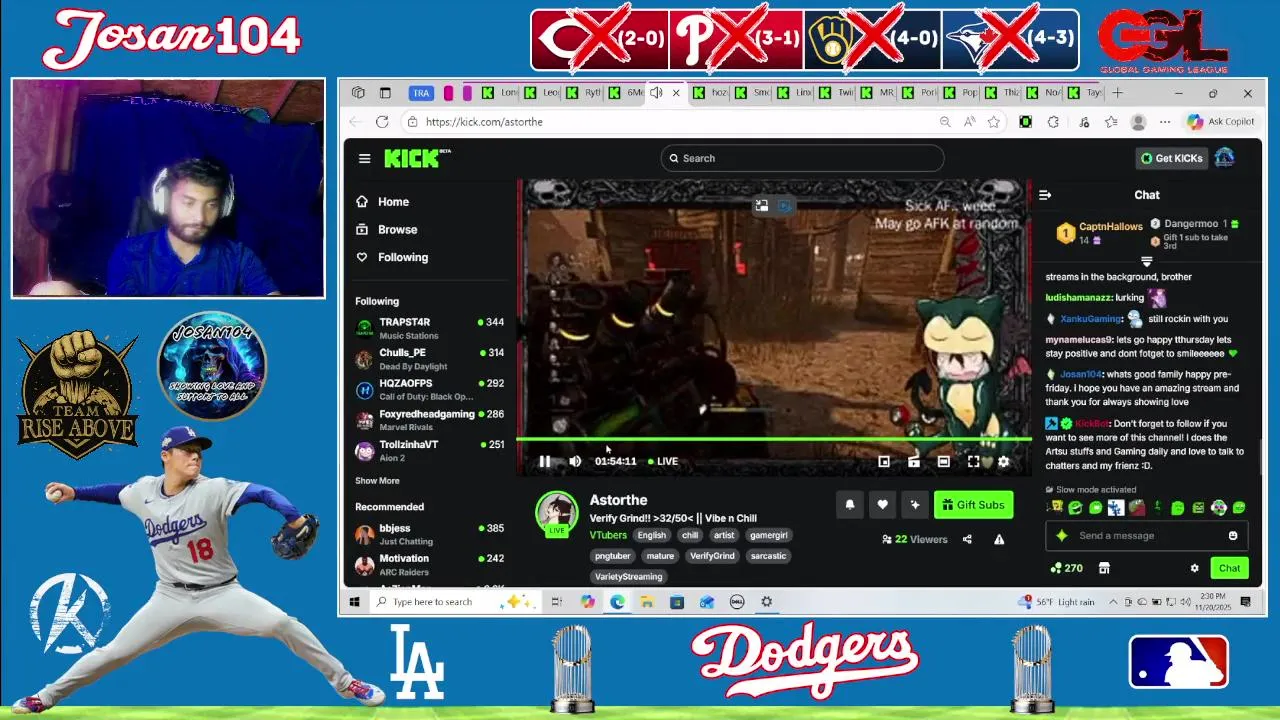The height and width of the screenshot is (720, 1280).
Task: Open Microsoft Edge from the taskbar
Action: coord(617,602)
